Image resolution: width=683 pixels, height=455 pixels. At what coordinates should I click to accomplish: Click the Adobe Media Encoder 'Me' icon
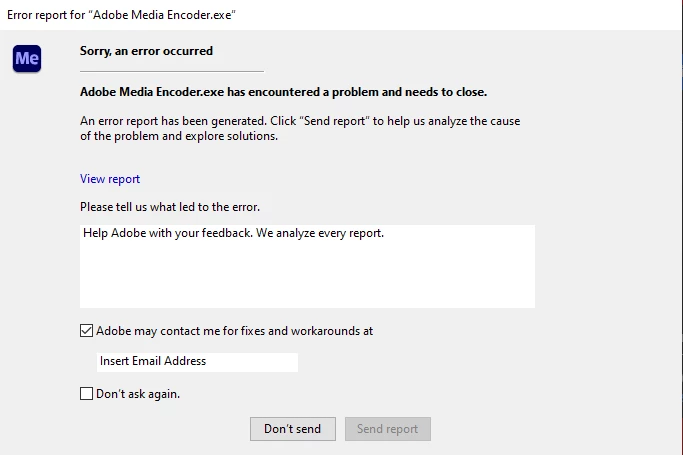[27, 58]
